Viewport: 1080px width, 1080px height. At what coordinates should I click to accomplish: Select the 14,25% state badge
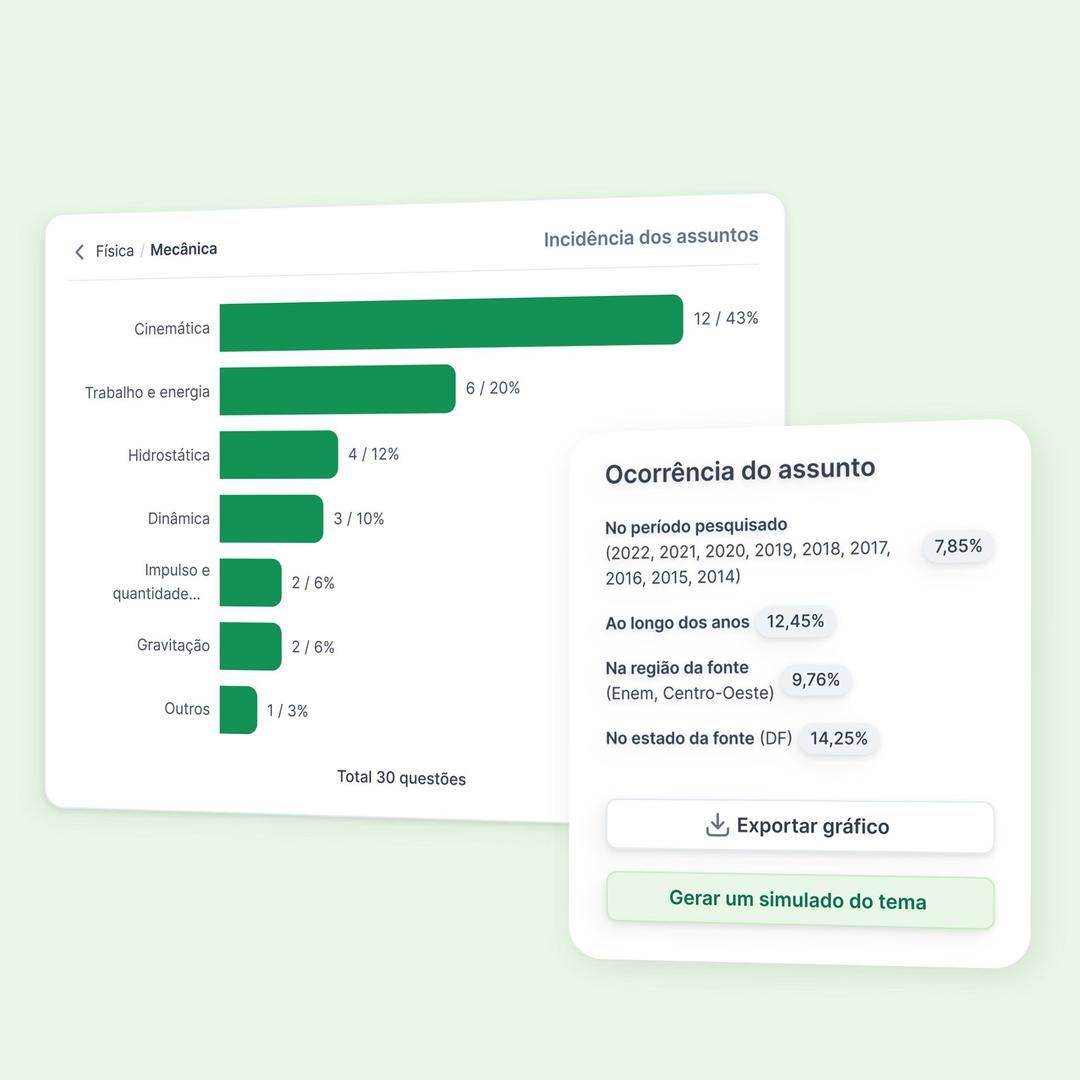click(x=838, y=739)
